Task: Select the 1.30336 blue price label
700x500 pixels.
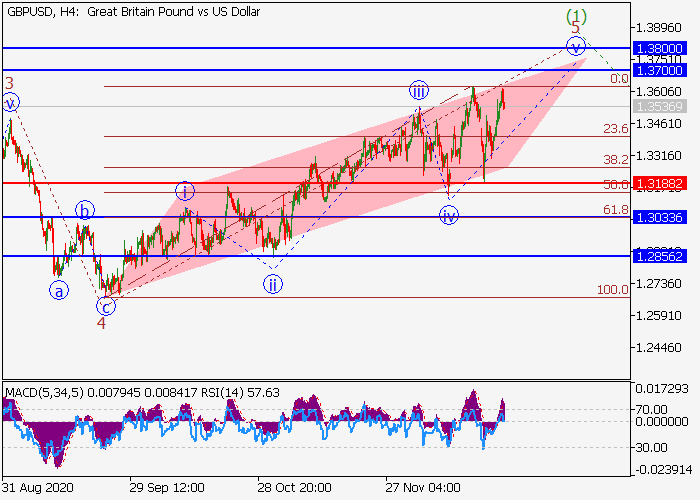Action: click(x=660, y=217)
